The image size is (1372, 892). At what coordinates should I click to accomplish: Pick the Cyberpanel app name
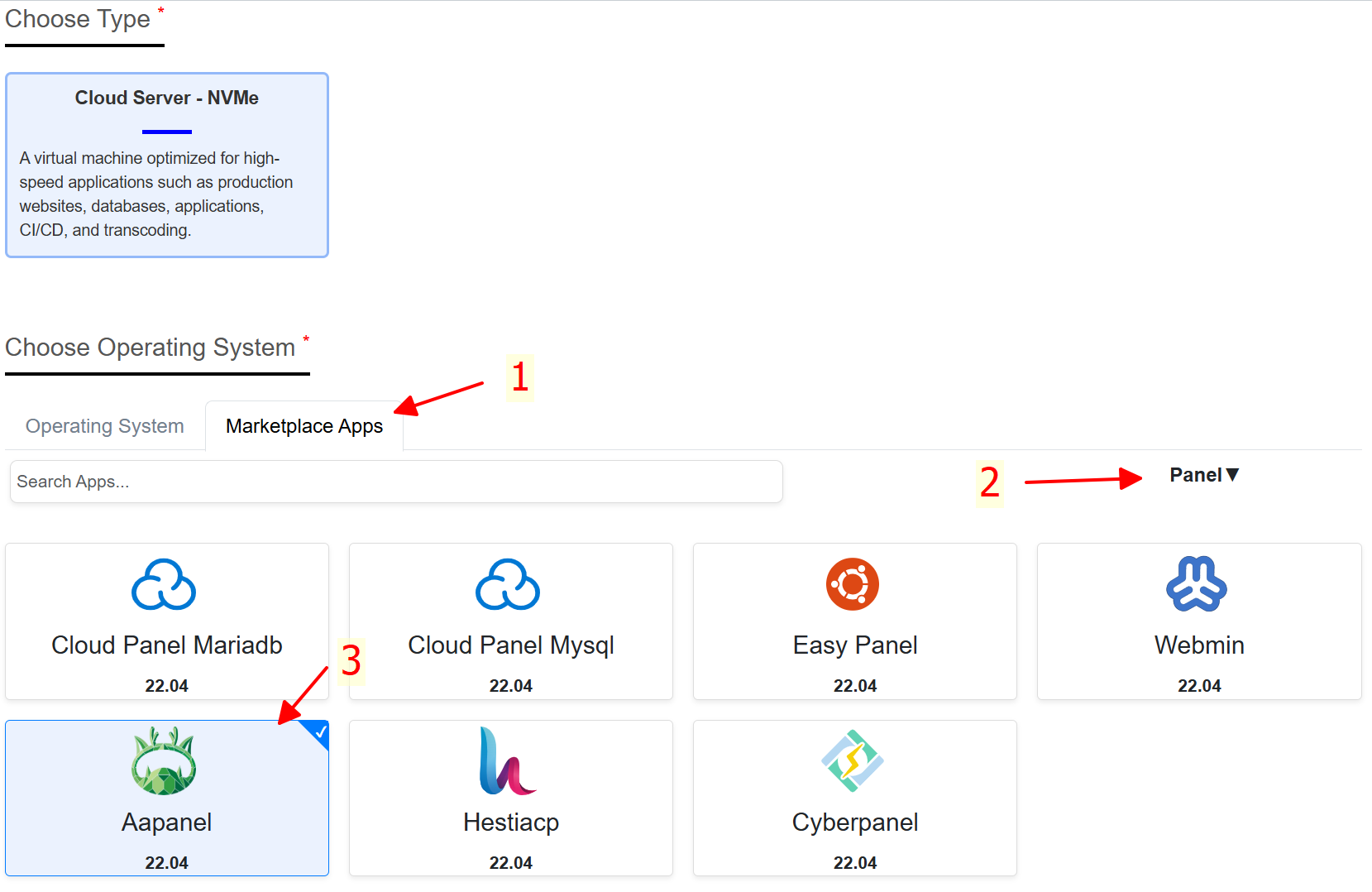(x=855, y=822)
